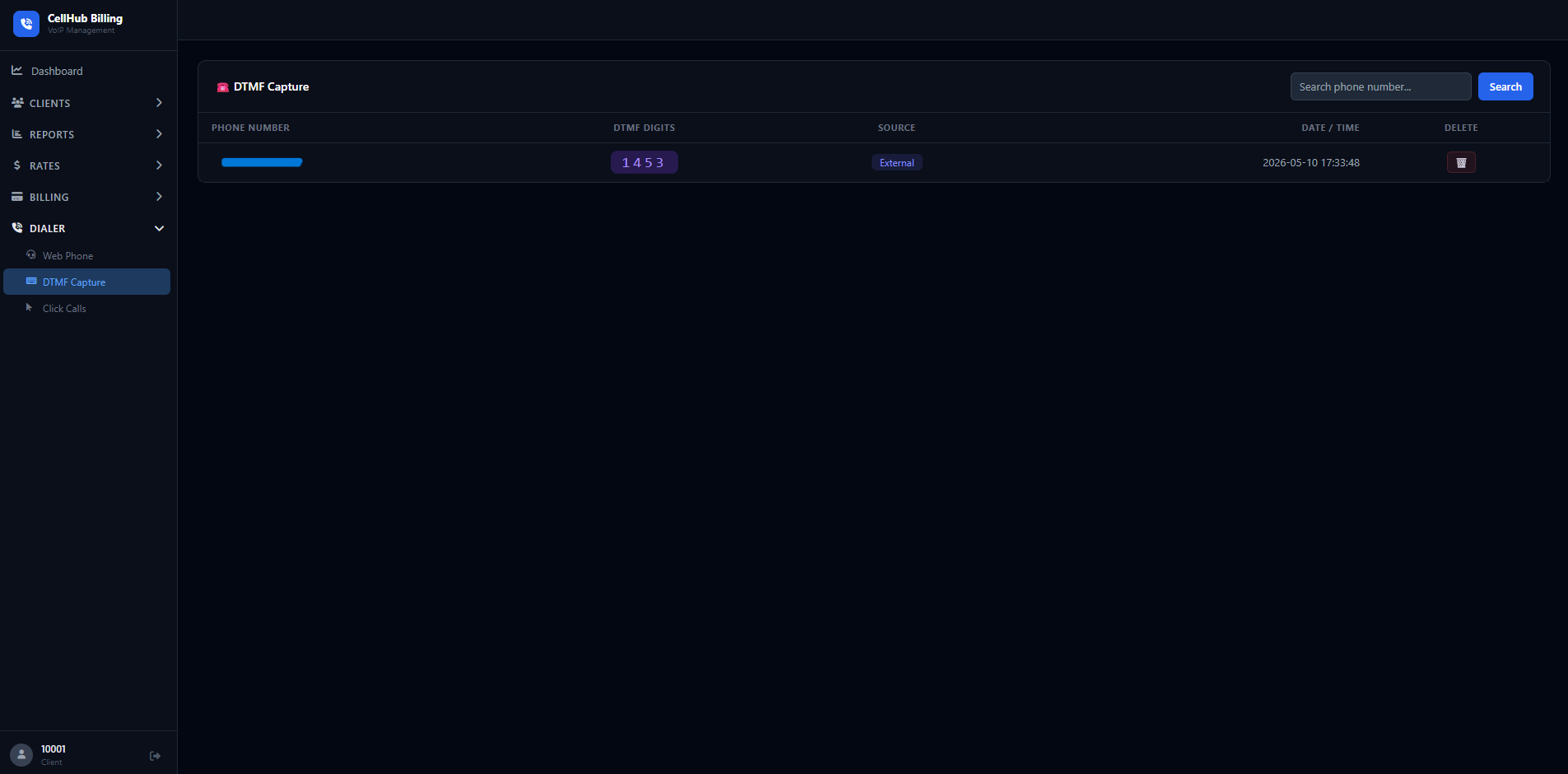Click the Click Calls cursor icon
The width and height of the screenshot is (1568, 774).
point(30,308)
